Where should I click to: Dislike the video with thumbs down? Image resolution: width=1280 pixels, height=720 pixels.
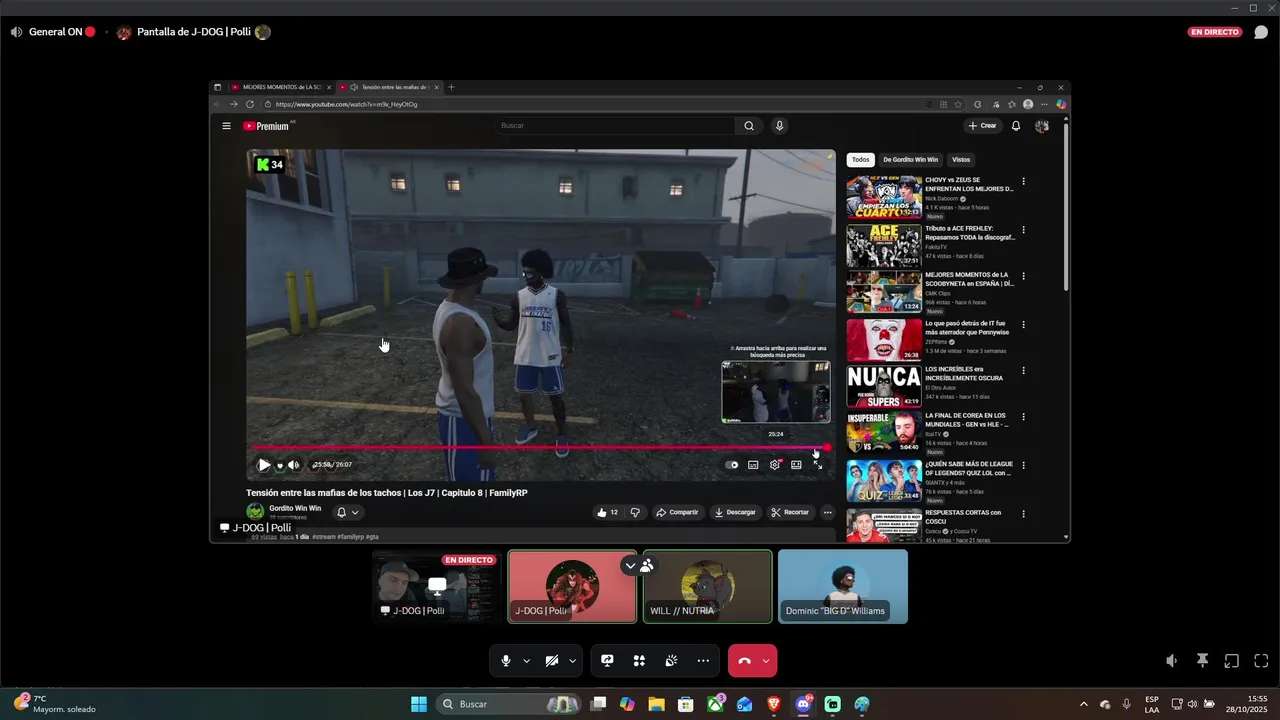click(x=635, y=512)
